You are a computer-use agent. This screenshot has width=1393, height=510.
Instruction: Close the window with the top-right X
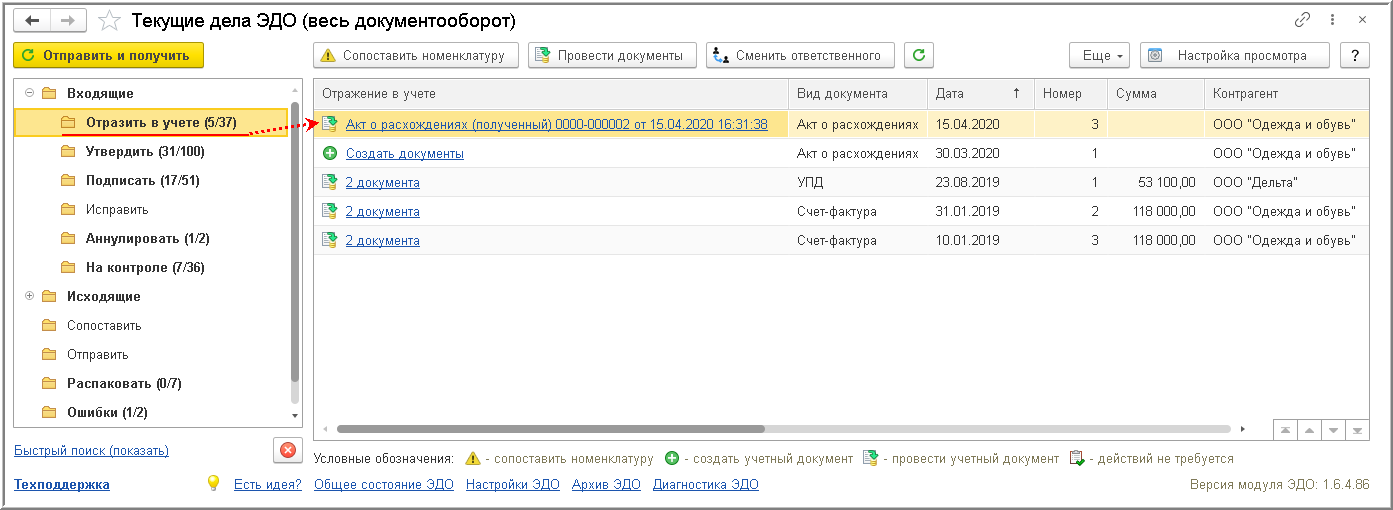click(x=1363, y=20)
